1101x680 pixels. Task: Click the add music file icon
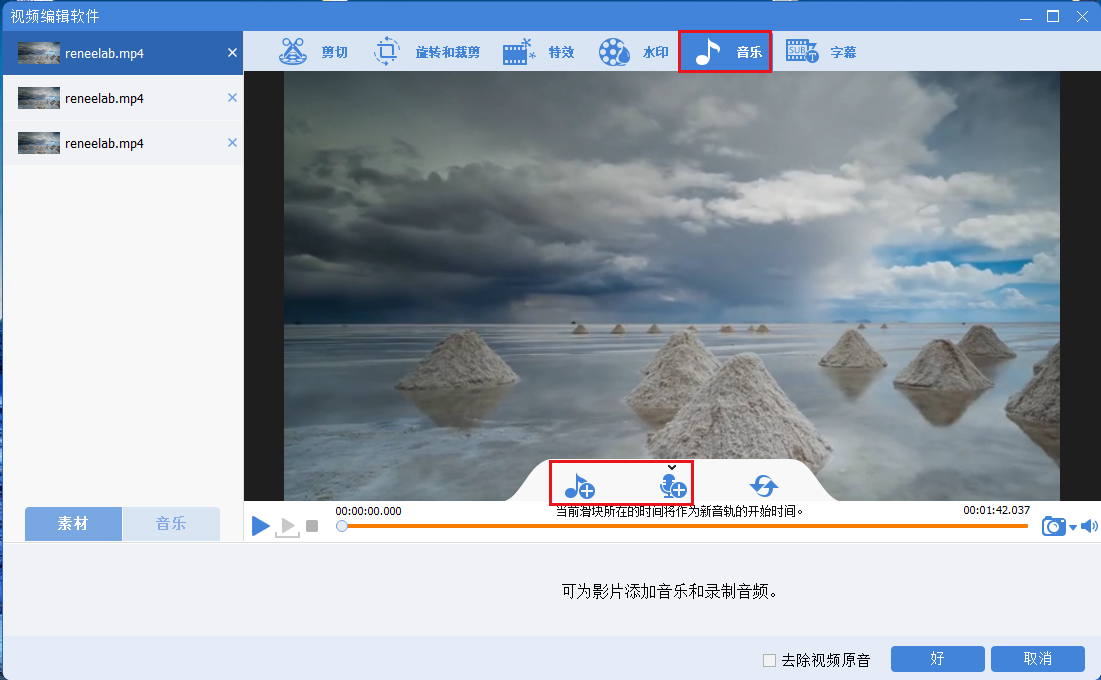click(579, 485)
